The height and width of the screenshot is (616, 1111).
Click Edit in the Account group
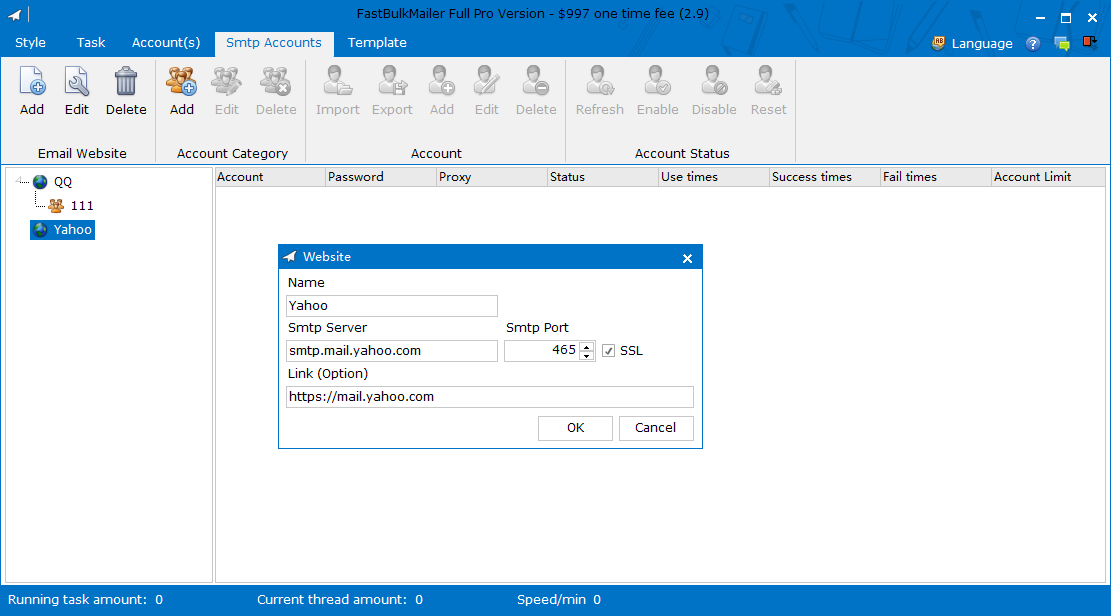487,91
